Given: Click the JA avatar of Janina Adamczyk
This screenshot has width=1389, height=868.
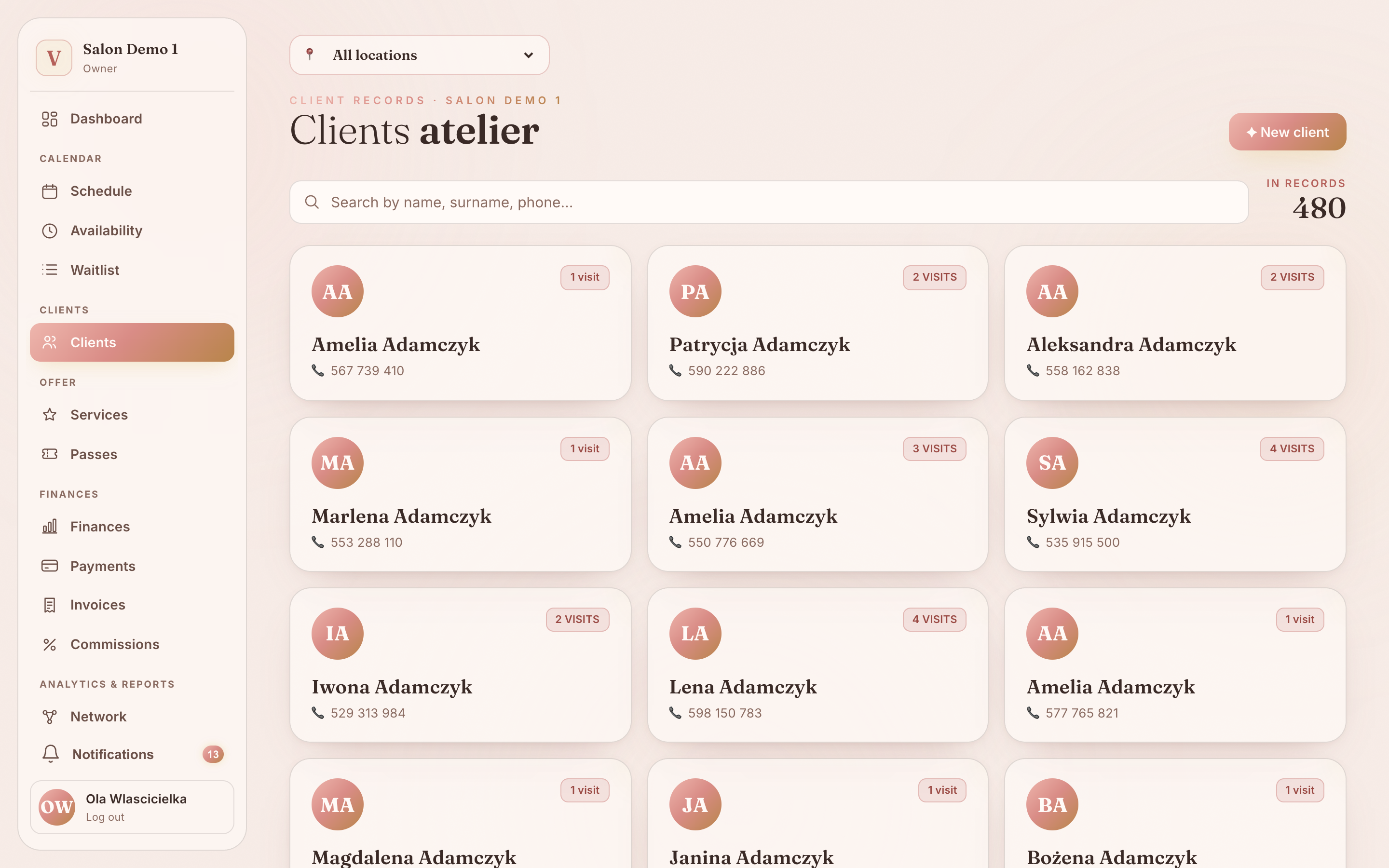Looking at the screenshot, I should [x=695, y=804].
